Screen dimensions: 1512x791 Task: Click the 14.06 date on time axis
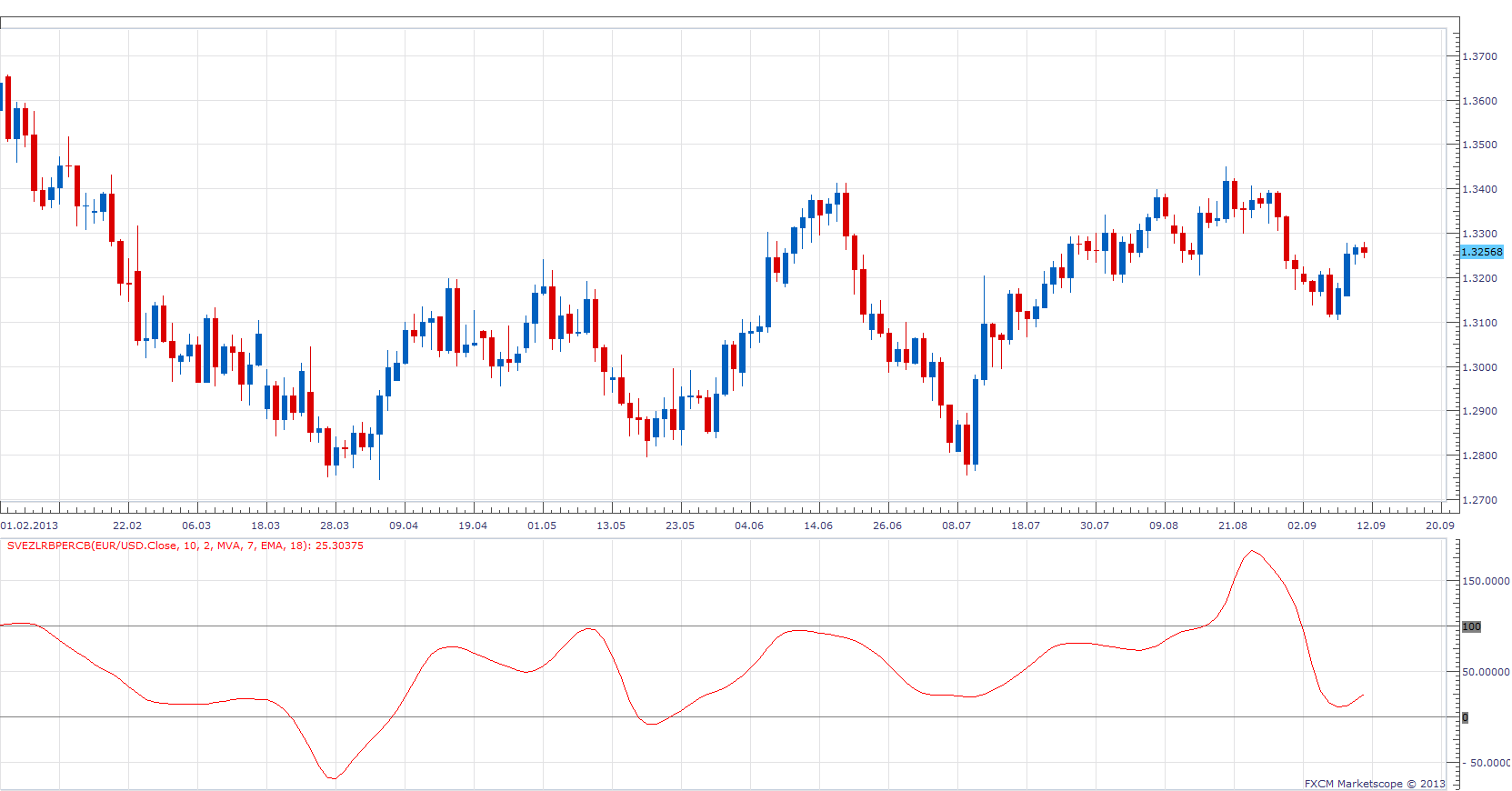[x=818, y=526]
